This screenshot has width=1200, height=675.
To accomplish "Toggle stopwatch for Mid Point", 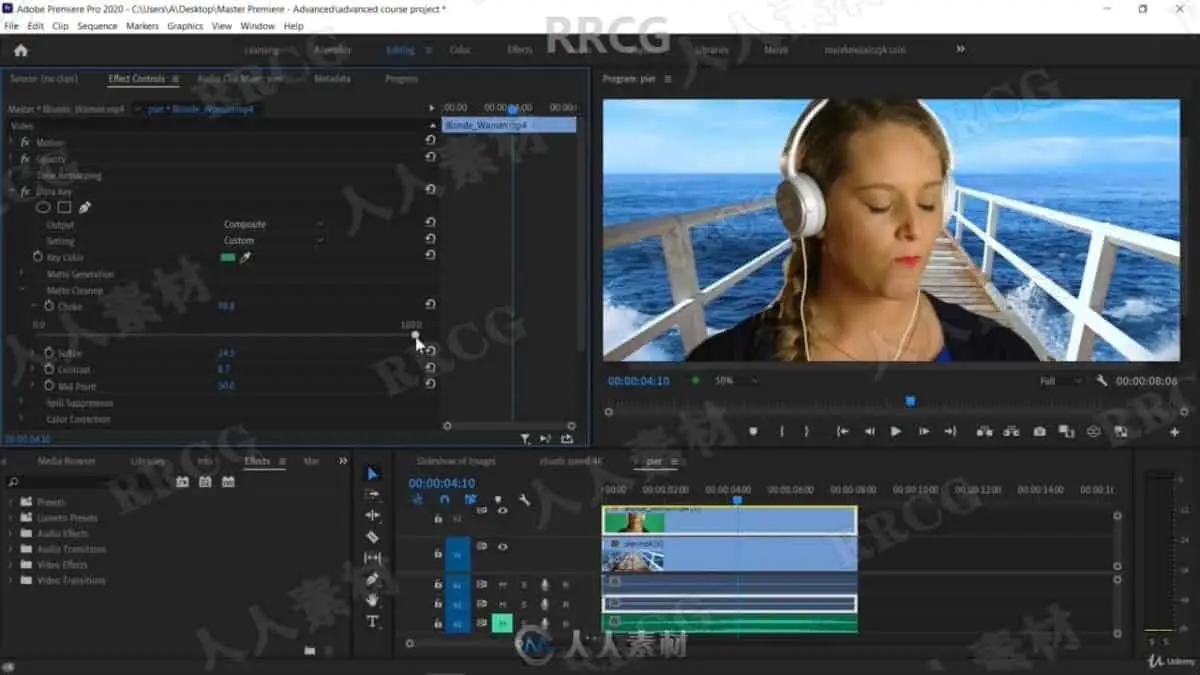I will [48, 385].
